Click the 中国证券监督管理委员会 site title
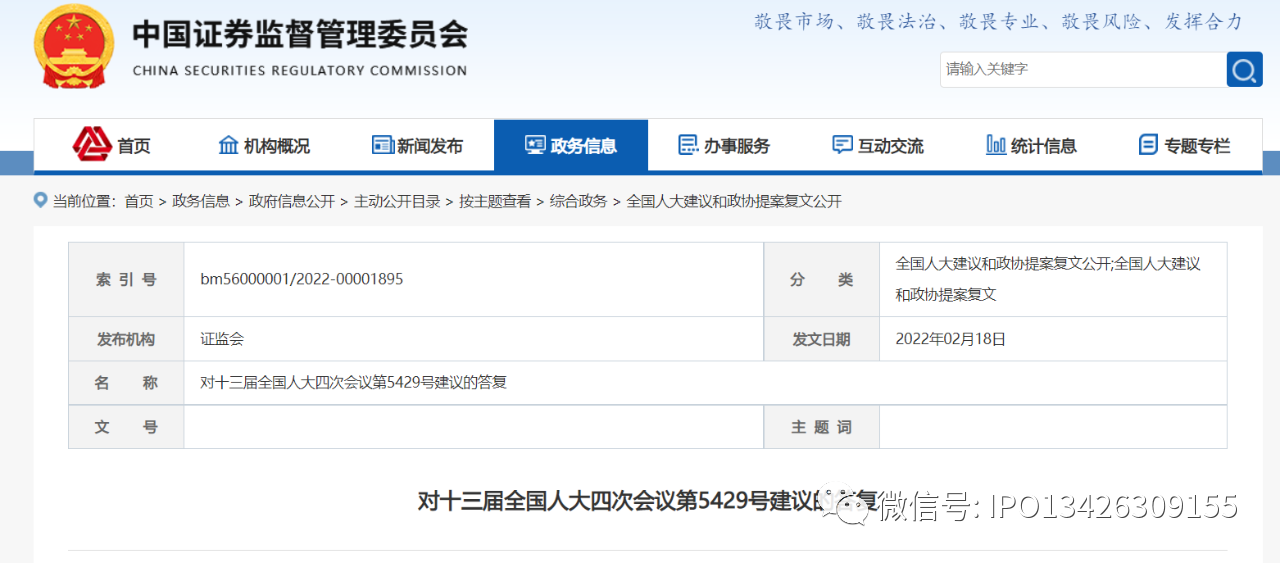The image size is (1280, 563). pyautogui.click(x=300, y=35)
